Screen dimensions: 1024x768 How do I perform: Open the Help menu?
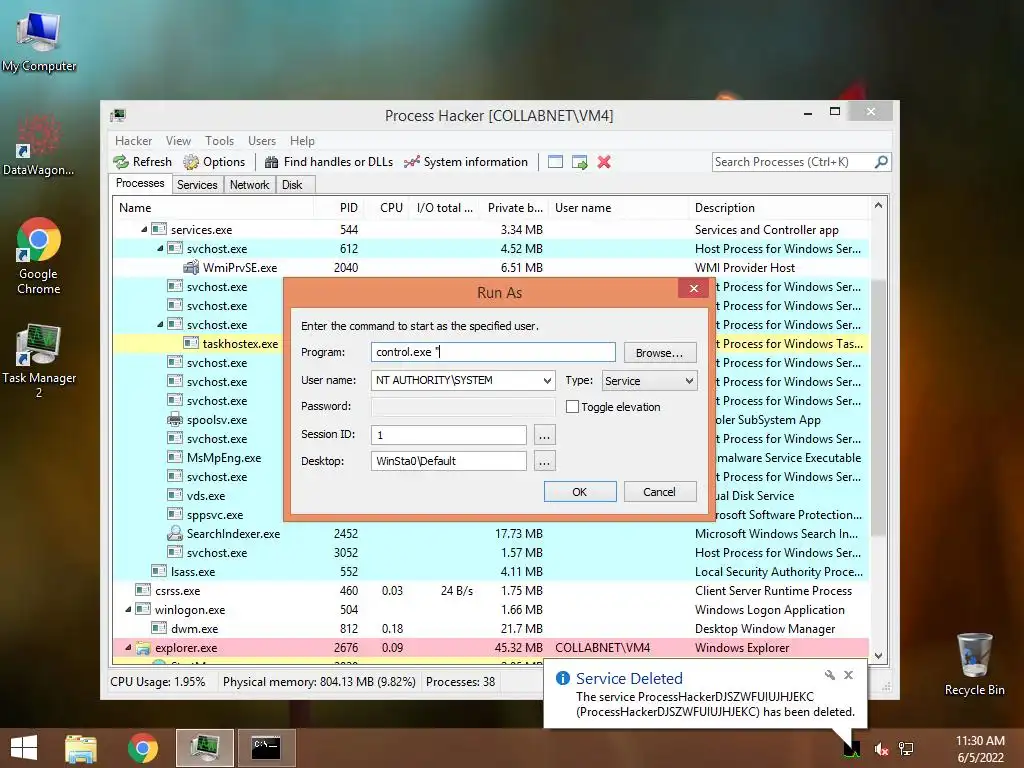click(302, 141)
